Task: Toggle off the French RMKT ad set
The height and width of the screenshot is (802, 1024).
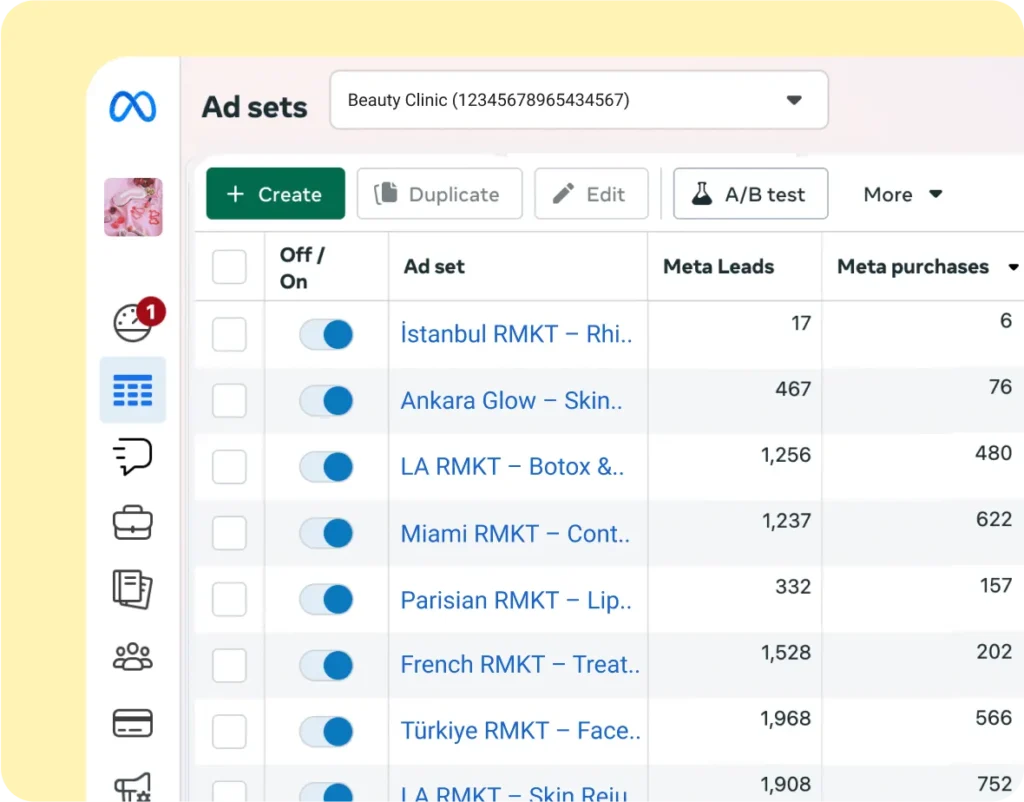Action: [x=326, y=666]
